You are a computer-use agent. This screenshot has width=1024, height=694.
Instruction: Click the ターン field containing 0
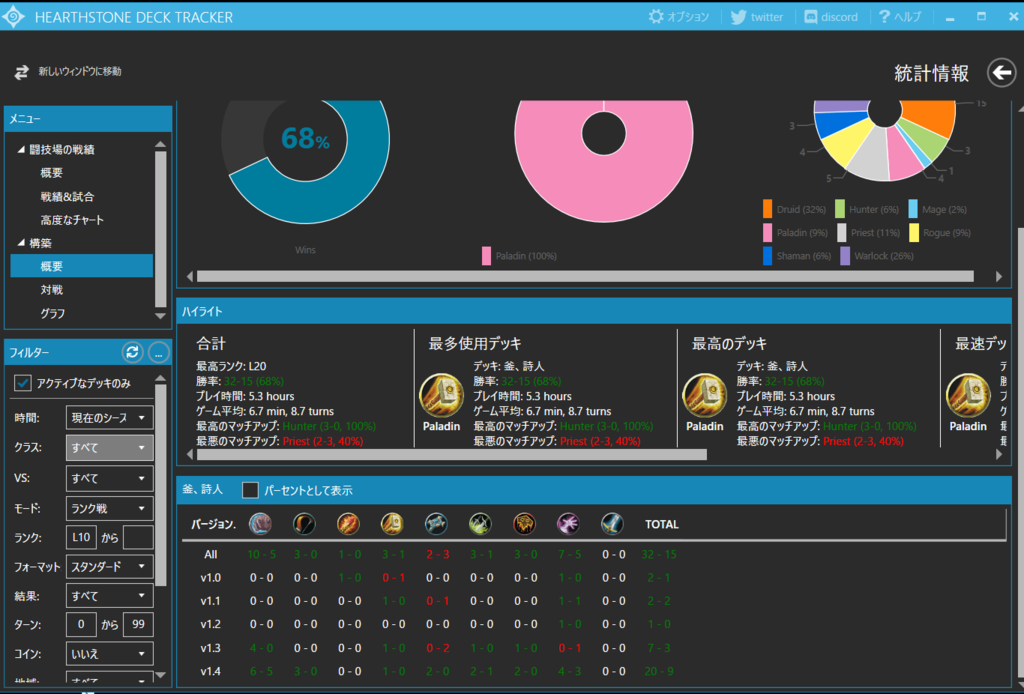click(x=81, y=624)
